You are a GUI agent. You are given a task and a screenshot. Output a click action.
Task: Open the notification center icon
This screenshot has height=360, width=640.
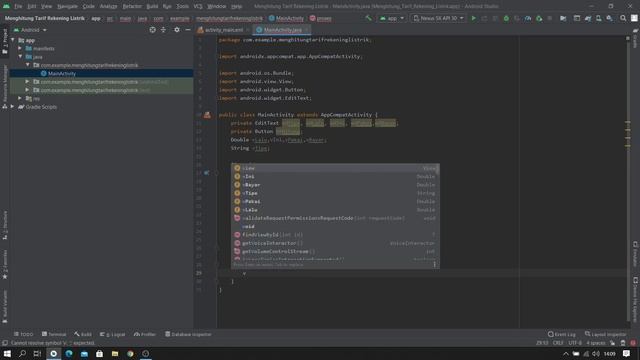pos(627,353)
